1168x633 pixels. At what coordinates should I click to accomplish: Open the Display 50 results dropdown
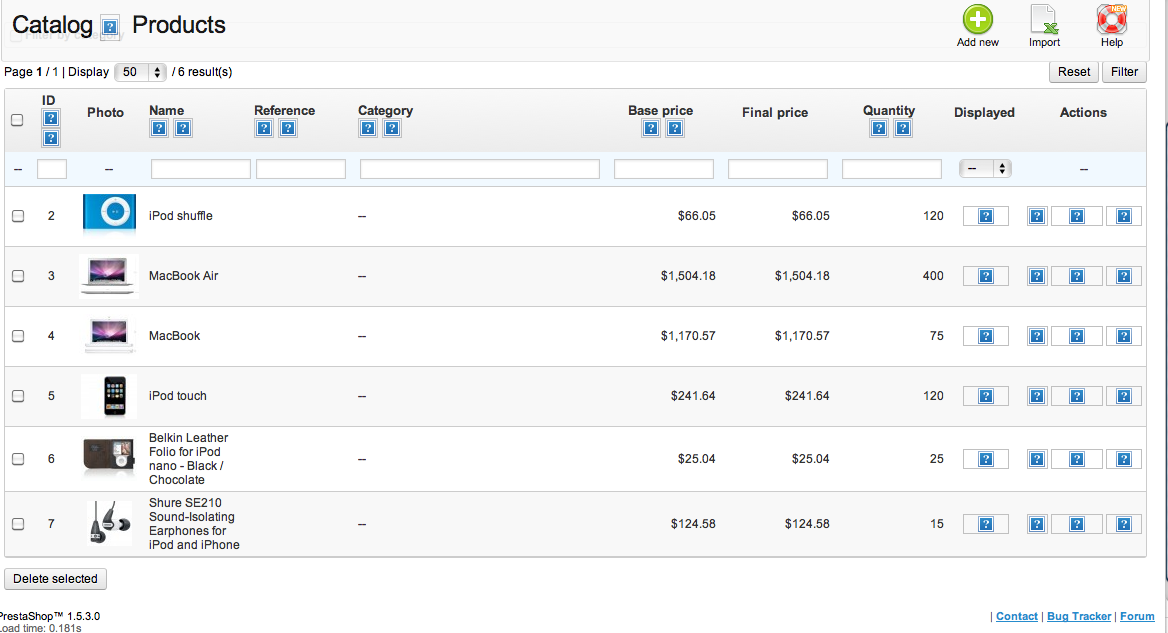[139, 72]
